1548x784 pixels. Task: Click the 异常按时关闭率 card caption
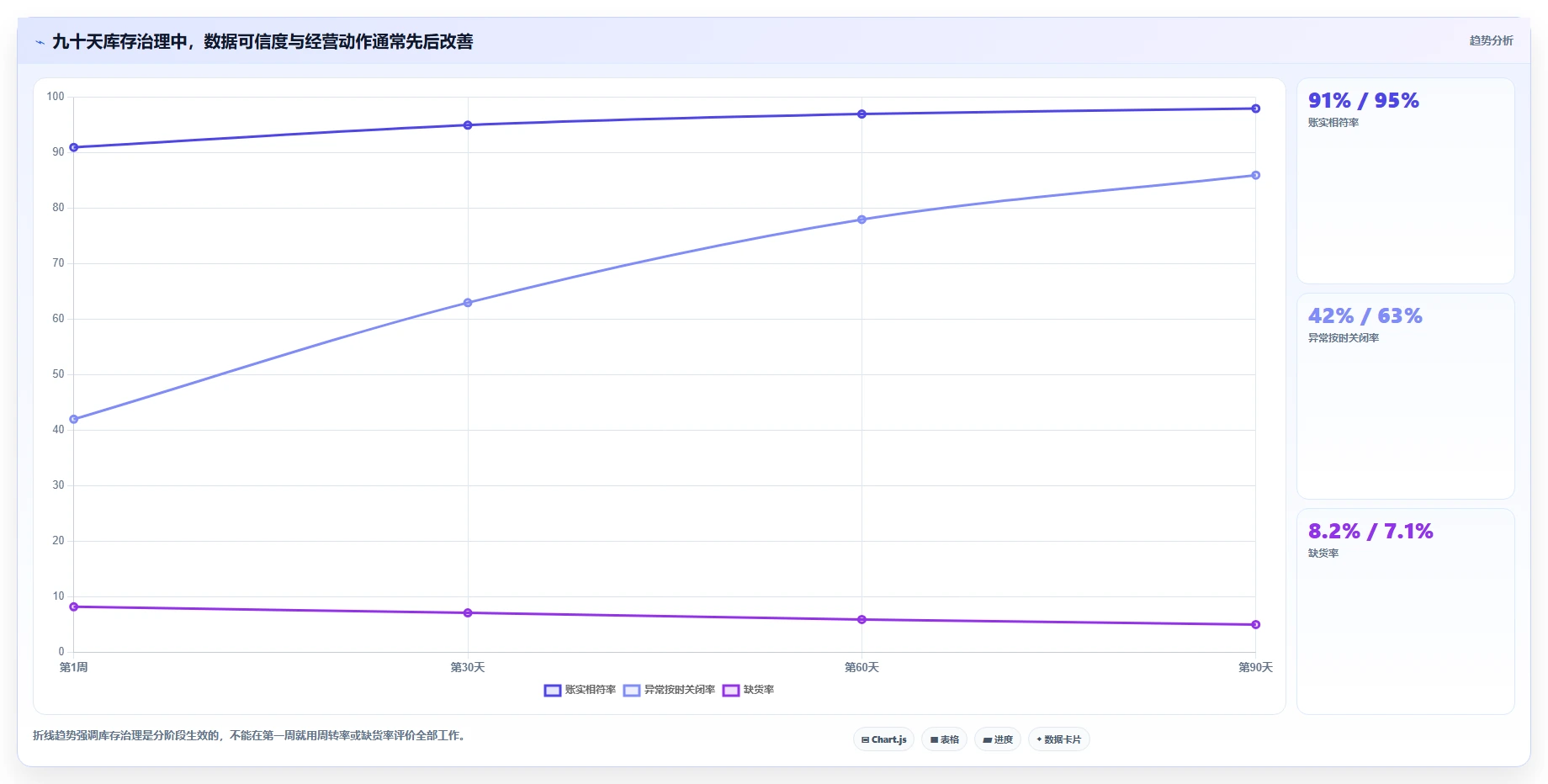tap(1343, 338)
